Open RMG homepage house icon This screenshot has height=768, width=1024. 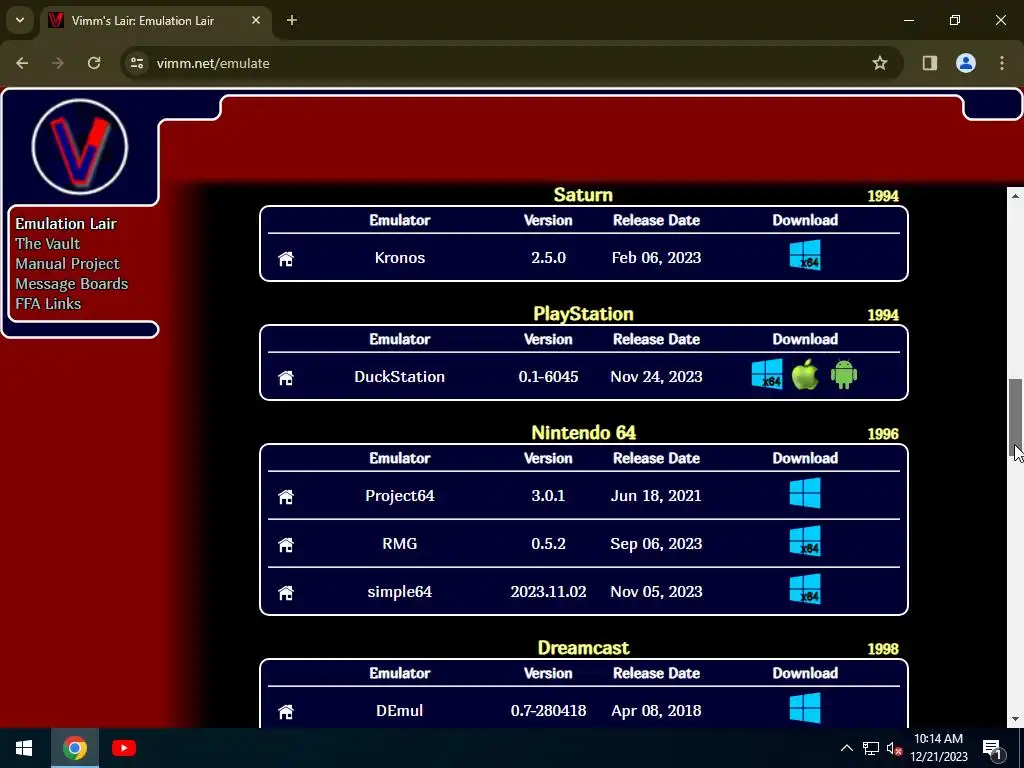[x=286, y=545]
